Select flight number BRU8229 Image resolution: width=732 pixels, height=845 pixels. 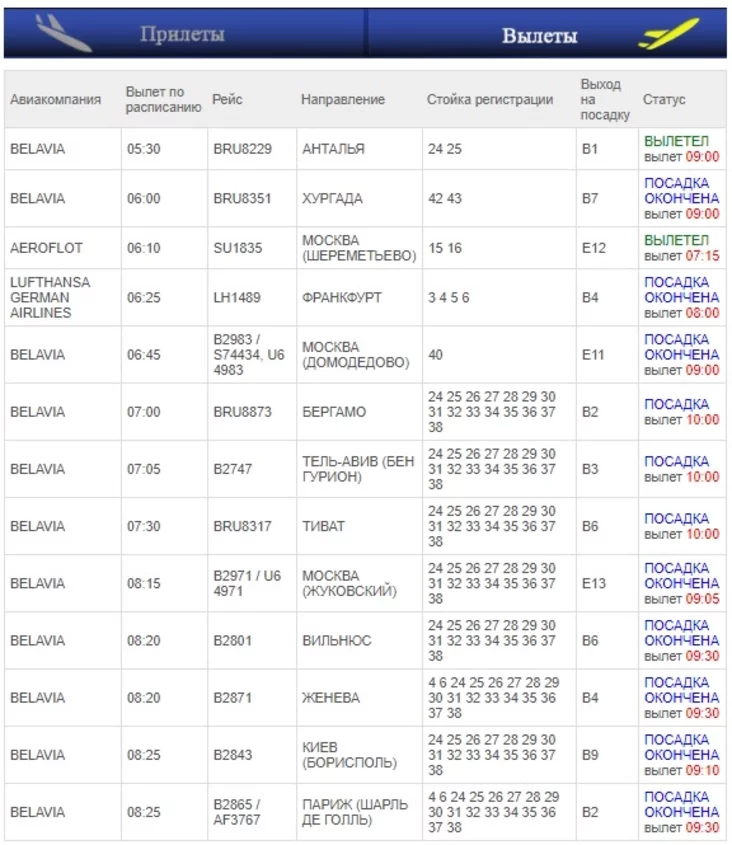243,149
